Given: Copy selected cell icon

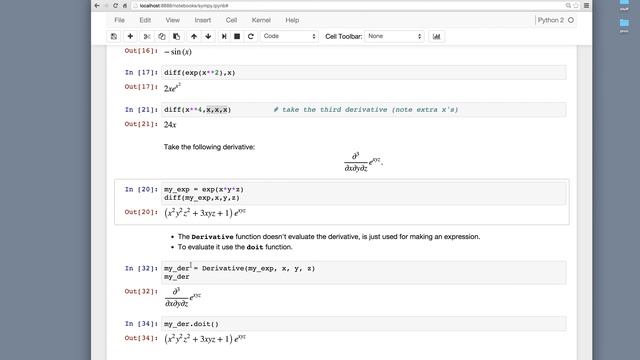Looking at the screenshot, I should [x=162, y=36].
